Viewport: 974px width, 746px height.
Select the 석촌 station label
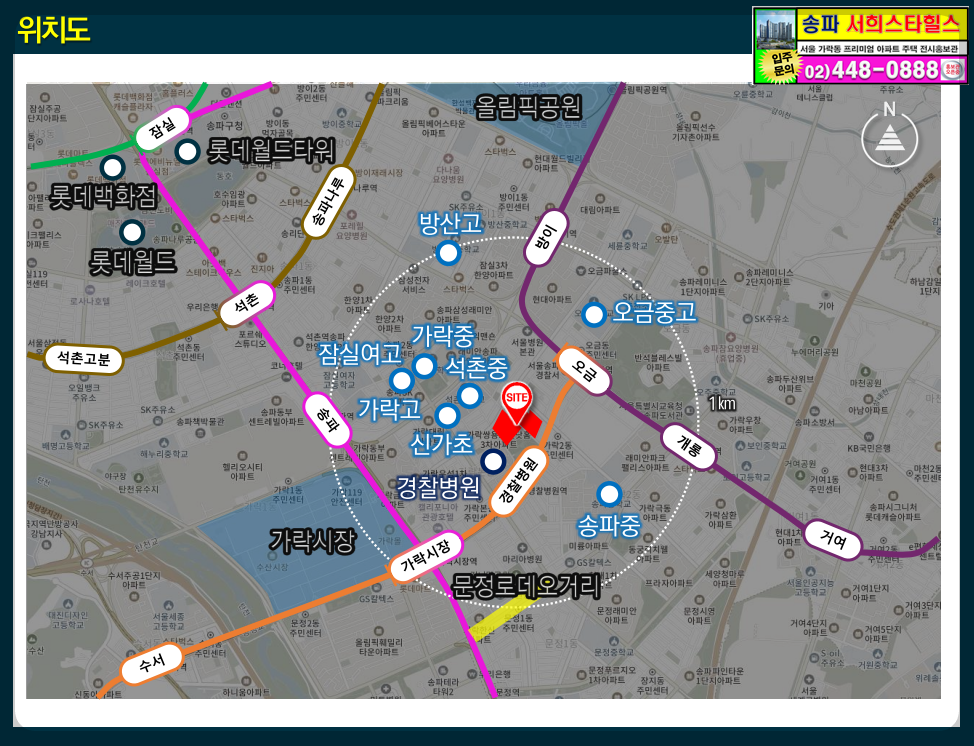(x=247, y=304)
